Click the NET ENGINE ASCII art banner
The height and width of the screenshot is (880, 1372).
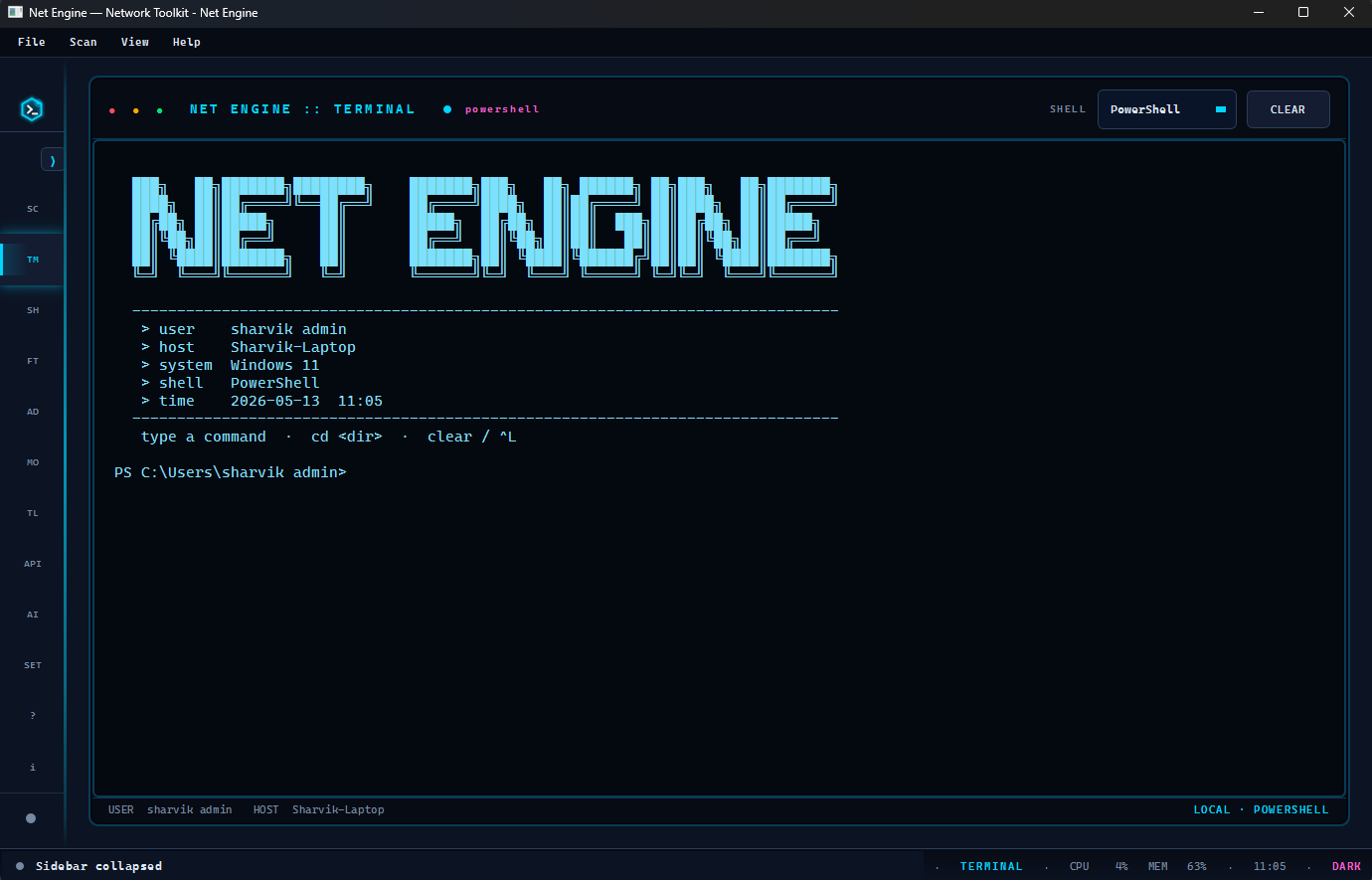click(485, 227)
